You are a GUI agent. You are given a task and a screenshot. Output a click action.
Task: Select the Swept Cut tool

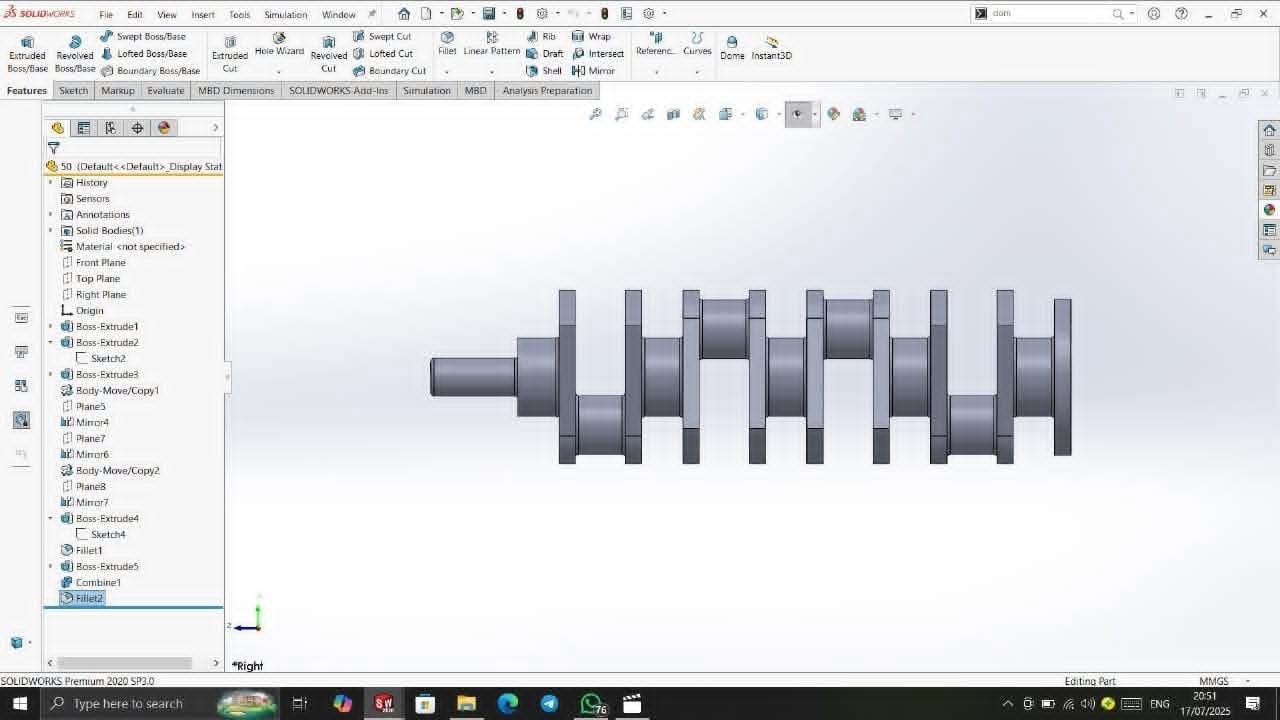[382, 36]
